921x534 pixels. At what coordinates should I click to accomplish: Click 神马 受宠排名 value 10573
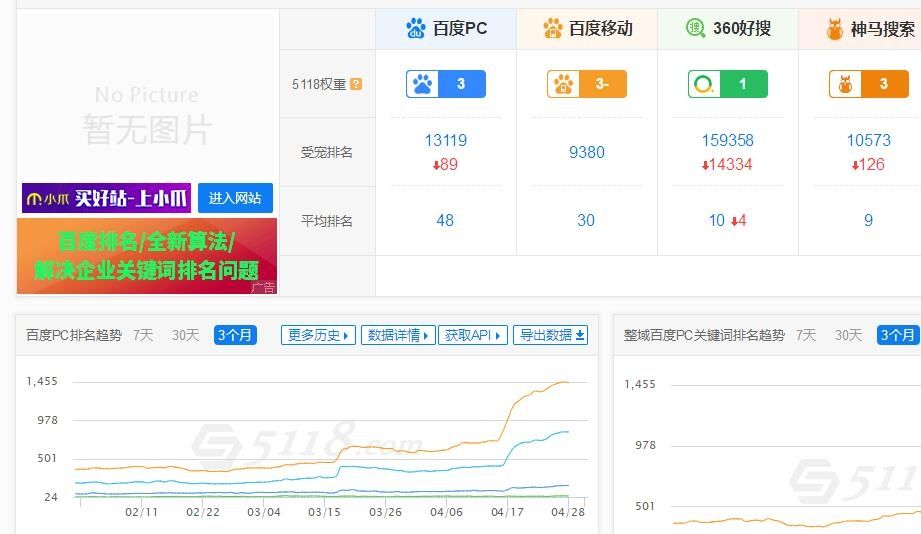click(x=869, y=140)
